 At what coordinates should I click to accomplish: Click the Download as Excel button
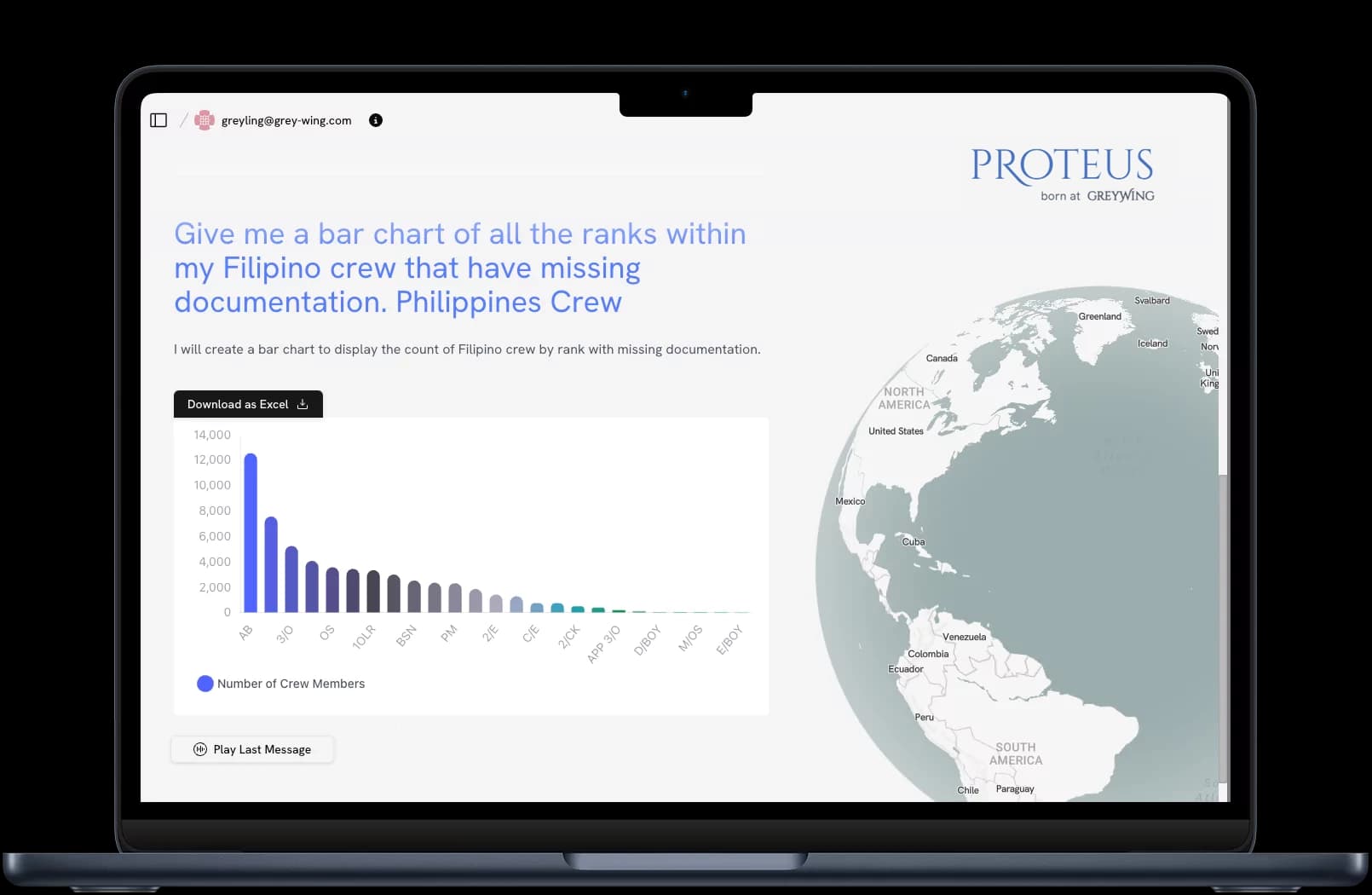coord(248,404)
